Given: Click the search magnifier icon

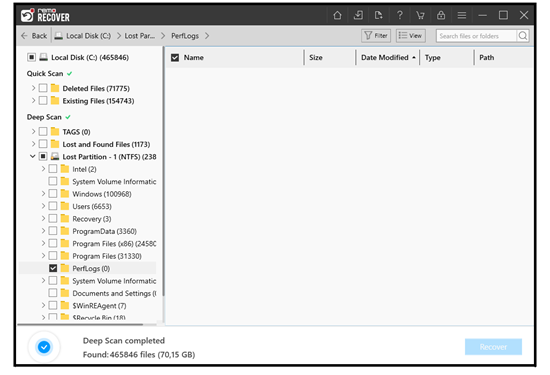Looking at the screenshot, I should click(x=523, y=36).
